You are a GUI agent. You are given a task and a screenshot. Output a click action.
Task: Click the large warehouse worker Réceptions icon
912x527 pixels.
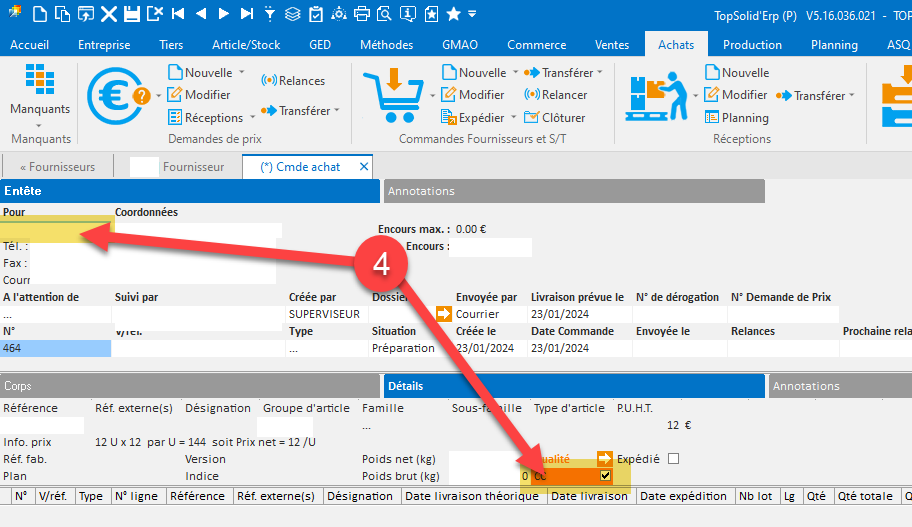pos(656,96)
